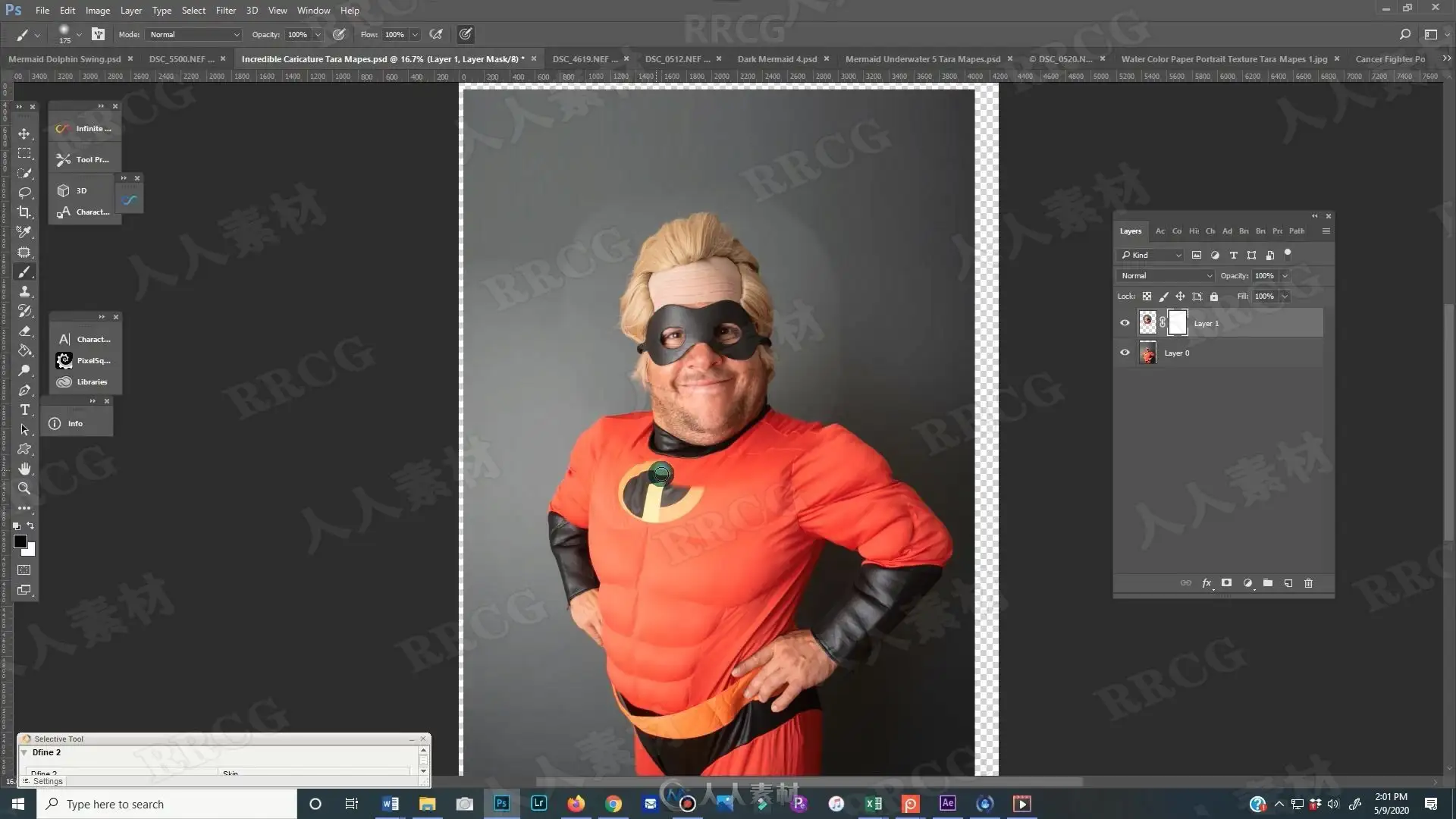1456x819 pixels.
Task: Click the foreground color swatch
Action: pyautogui.click(x=20, y=541)
